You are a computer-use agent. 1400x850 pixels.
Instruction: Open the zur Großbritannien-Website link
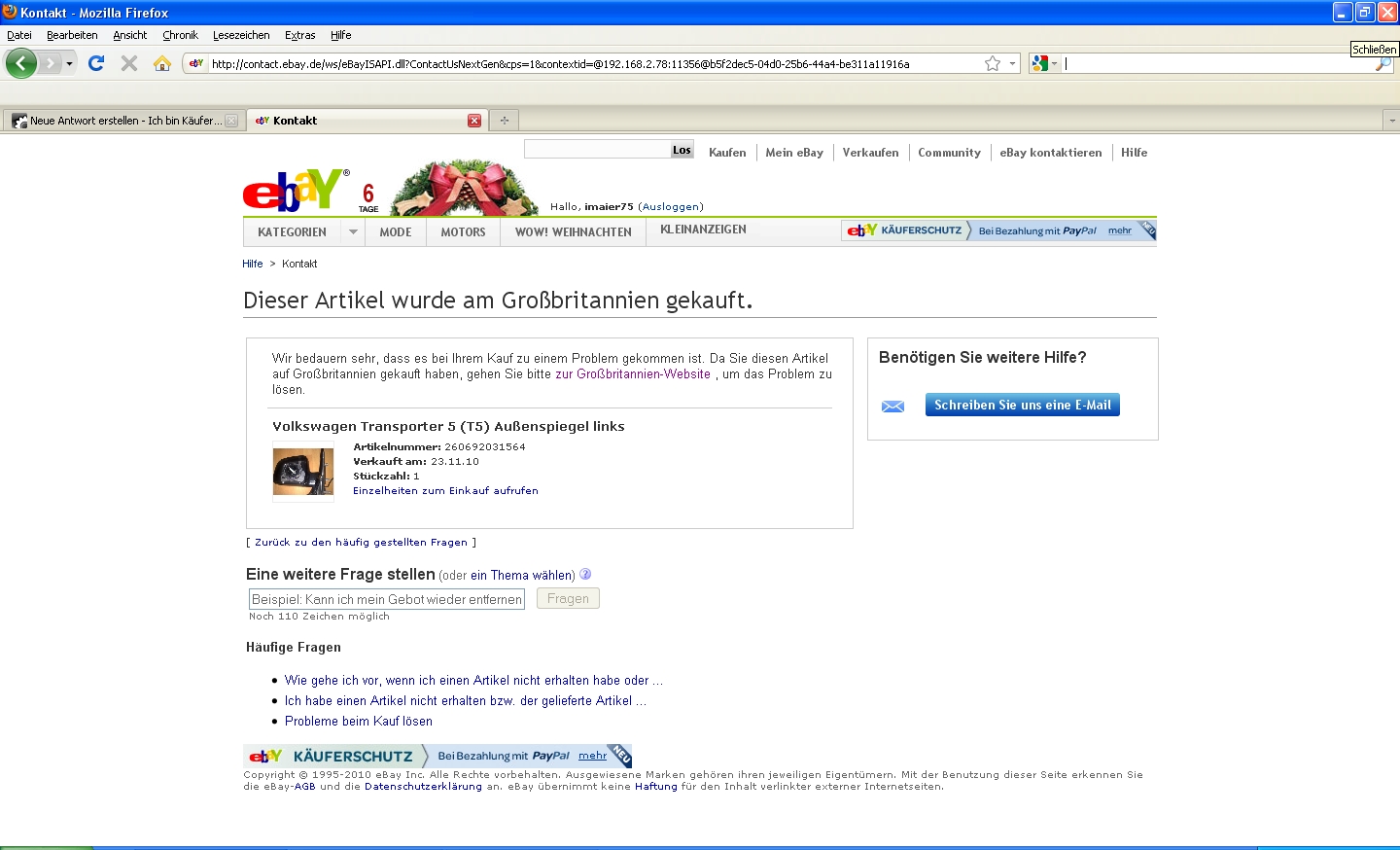pyautogui.click(x=633, y=373)
